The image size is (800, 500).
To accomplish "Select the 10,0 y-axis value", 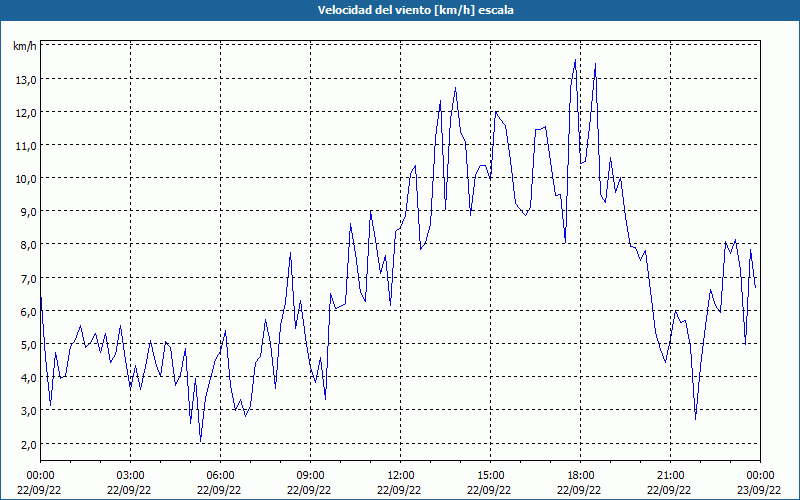I will pyautogui.click(x=27, y=179).
